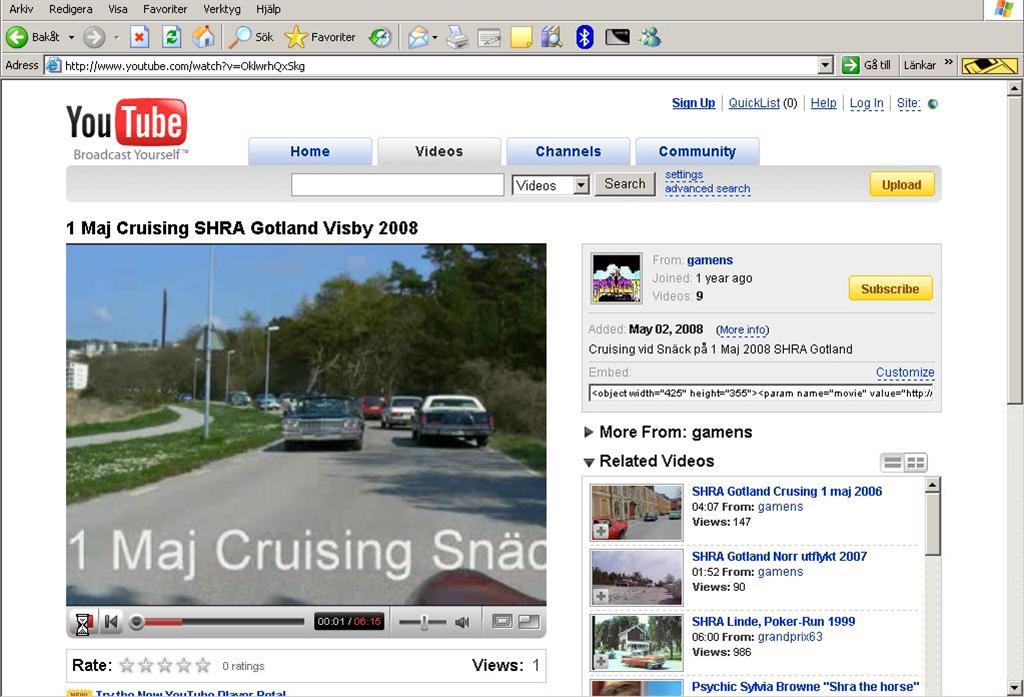The height and width of the screenshot is (697, 1024).
Task: Collapse the Related Videos section
Action: (x=588, y=462)
